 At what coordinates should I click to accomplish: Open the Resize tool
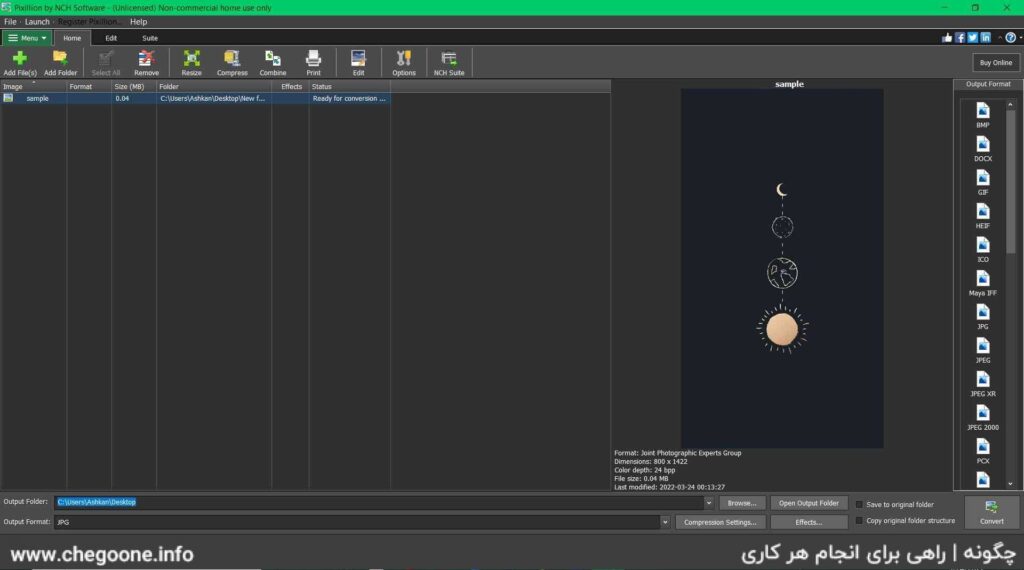pyautogui.click(x=191, y=63)
